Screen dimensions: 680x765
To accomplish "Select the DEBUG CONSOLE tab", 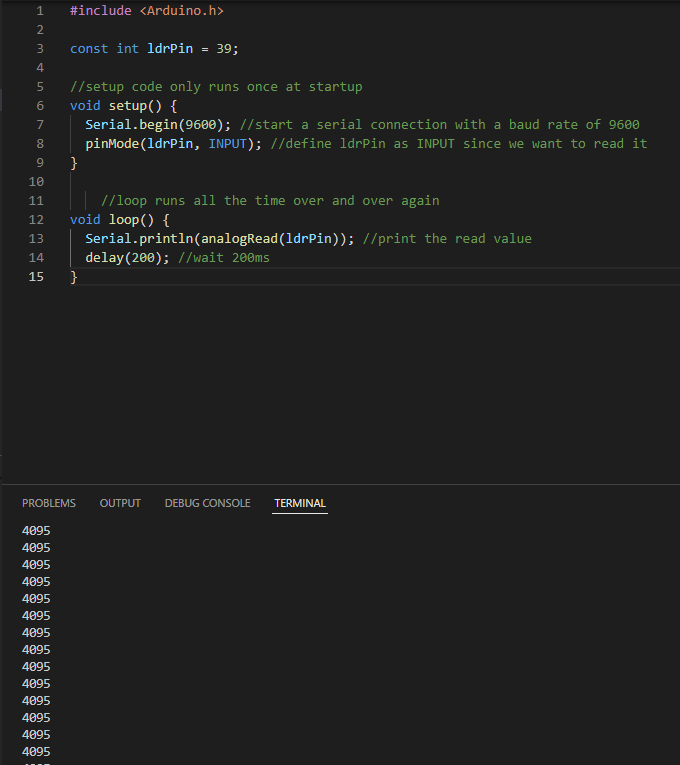I will (x=207, y=503).
